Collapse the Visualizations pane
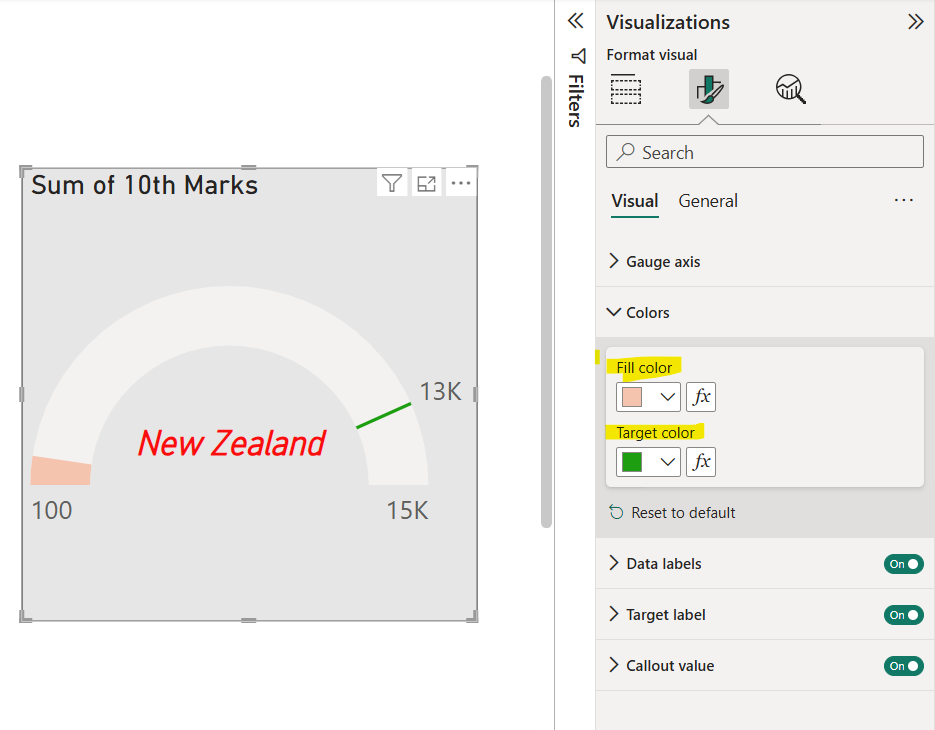The image size is (935, 730). 916,21
